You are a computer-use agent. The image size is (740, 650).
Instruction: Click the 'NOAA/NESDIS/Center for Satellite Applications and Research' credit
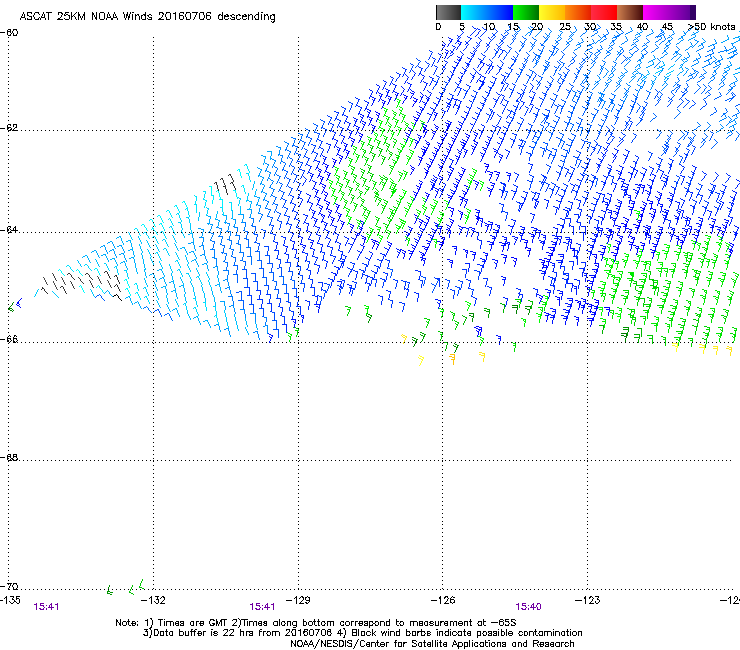click(x=432, y=644)
